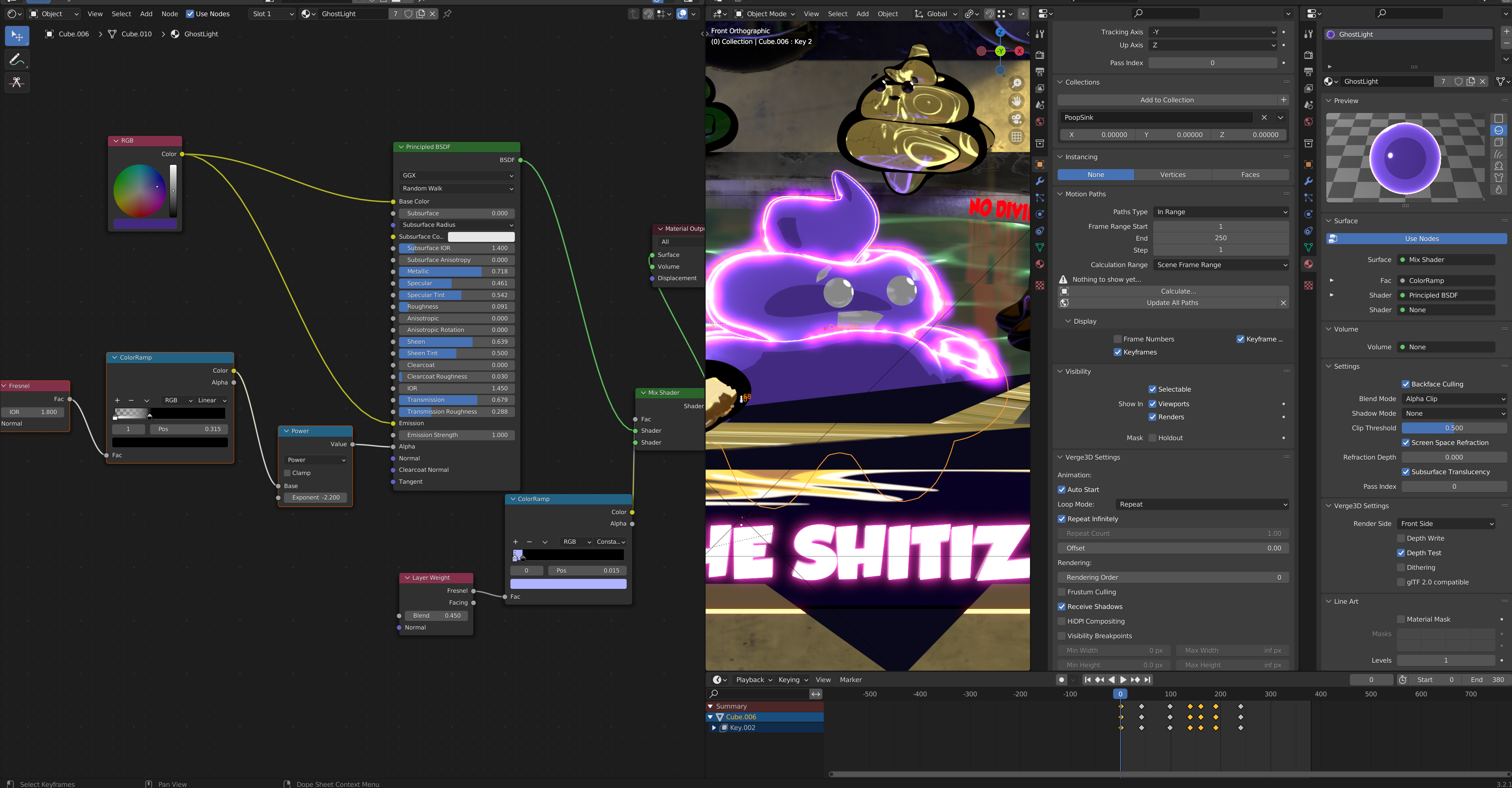The image size is (1512, 788).
Task: Click plus to add new collection
Action: tap(1284, 100)
